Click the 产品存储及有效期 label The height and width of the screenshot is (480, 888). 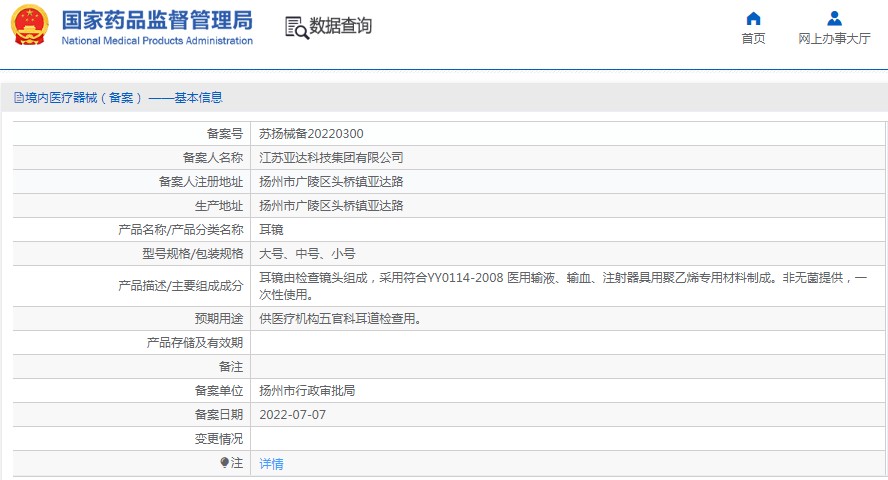pos(195,342)
